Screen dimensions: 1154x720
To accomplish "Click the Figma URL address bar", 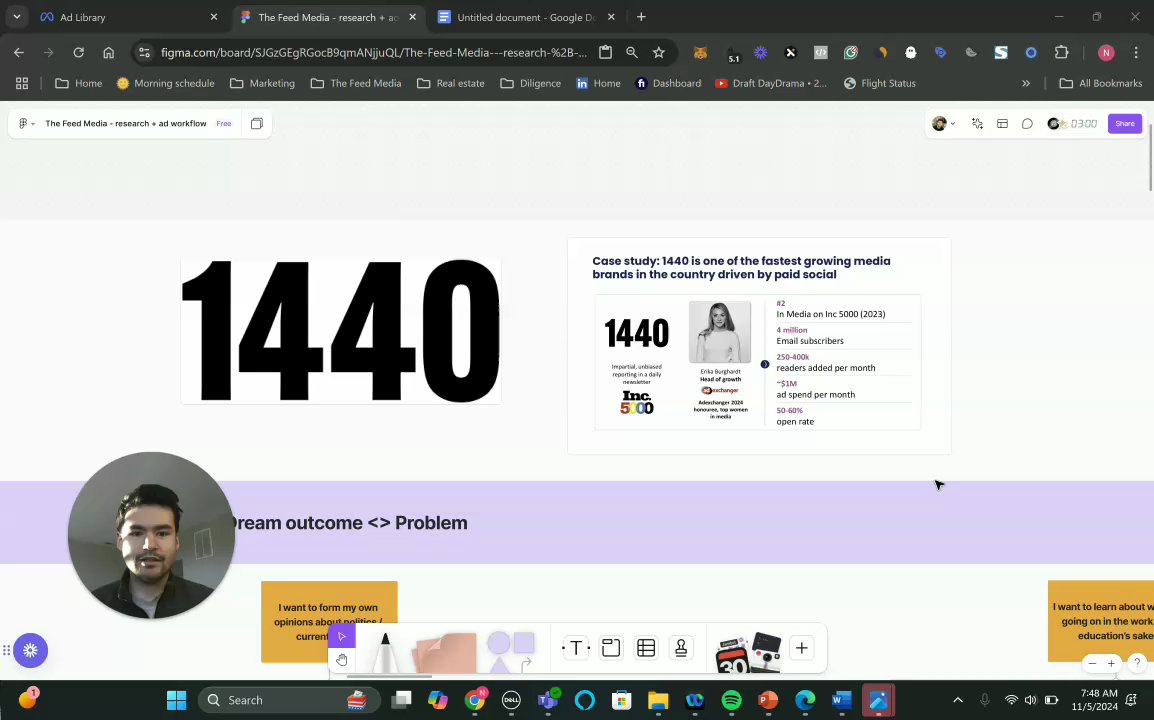I will pos(374,52).
